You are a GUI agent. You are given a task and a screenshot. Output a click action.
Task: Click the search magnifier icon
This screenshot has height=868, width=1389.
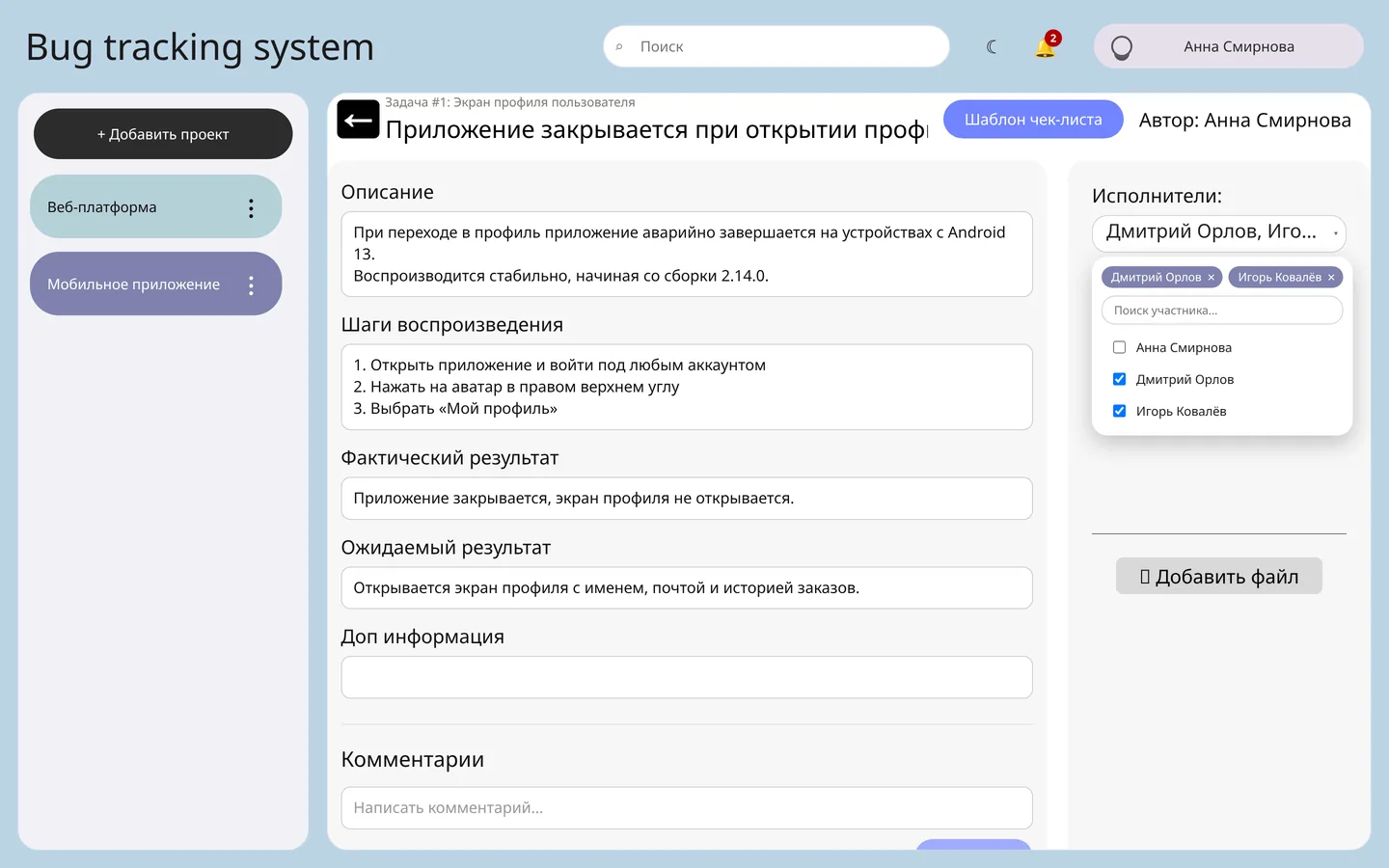coord(619,46)
